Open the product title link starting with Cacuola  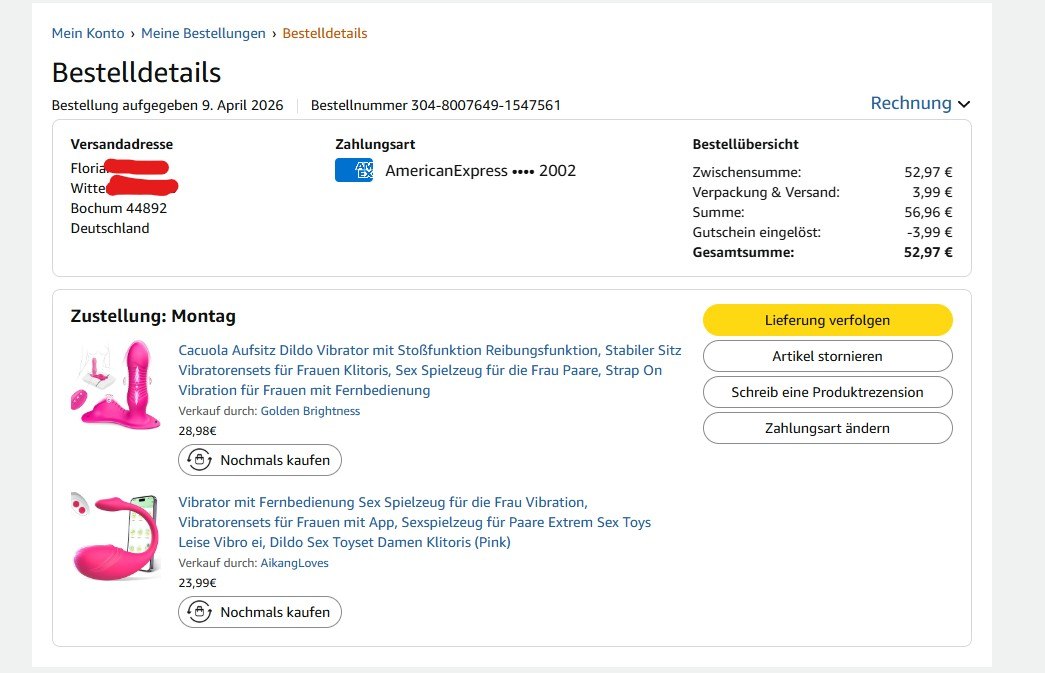coord(429,370)
